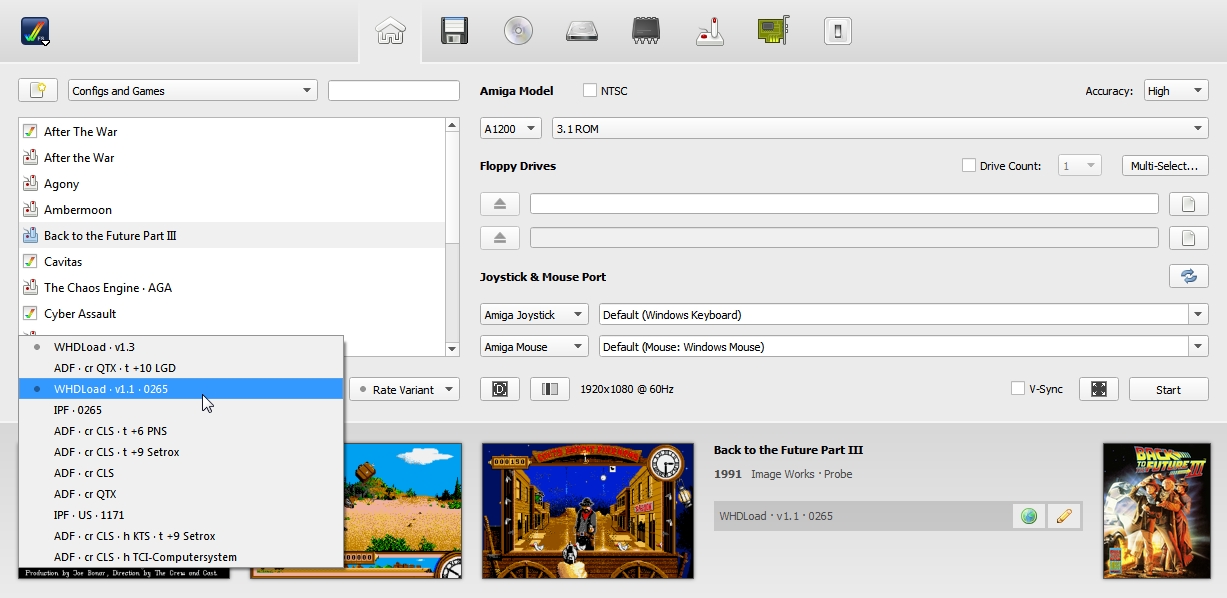Open the Hard Drives tab
The height and width of the screenshot is (598, 1227).
click(582, 31)
